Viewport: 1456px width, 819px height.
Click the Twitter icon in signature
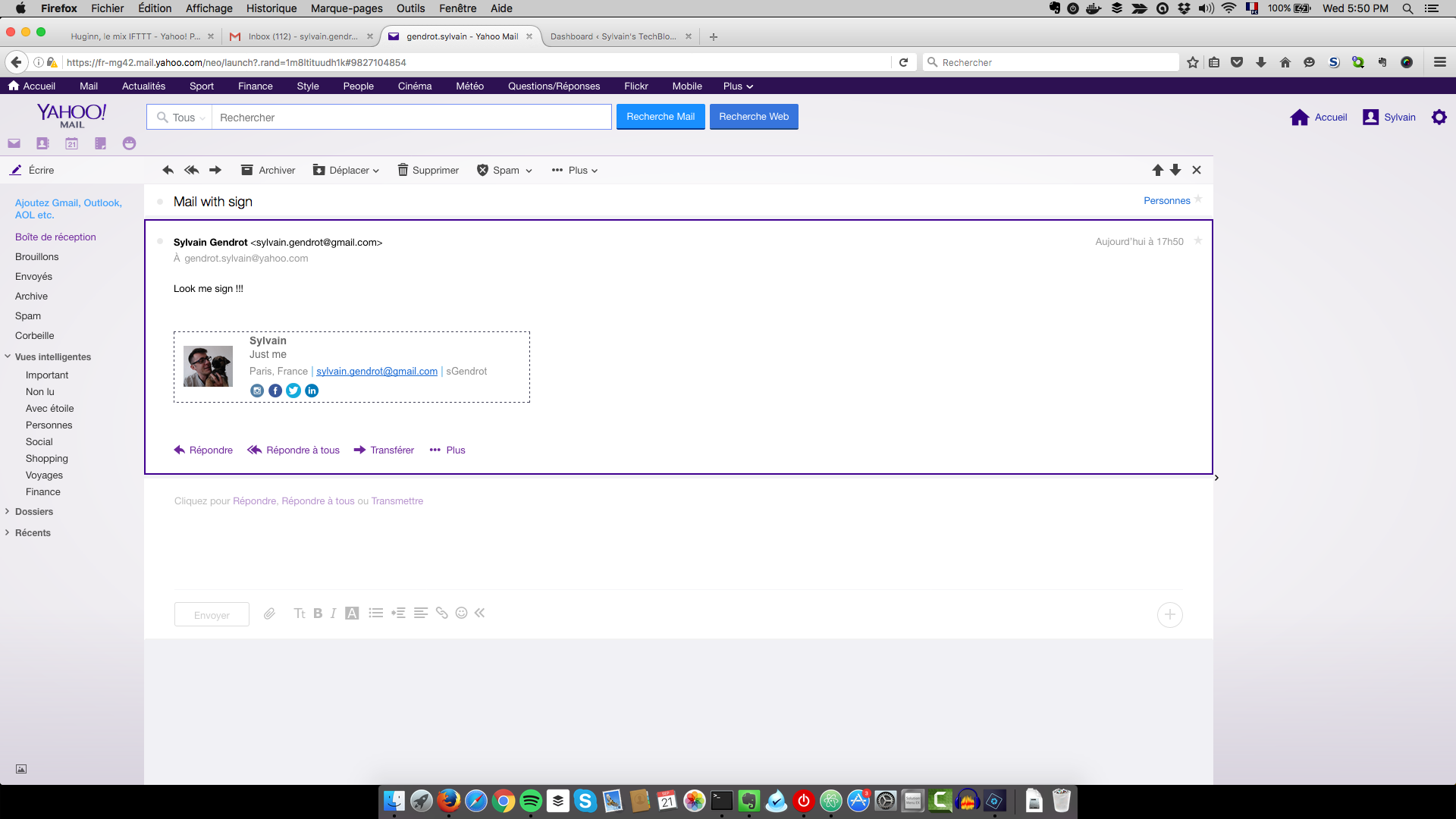[293, 391]
